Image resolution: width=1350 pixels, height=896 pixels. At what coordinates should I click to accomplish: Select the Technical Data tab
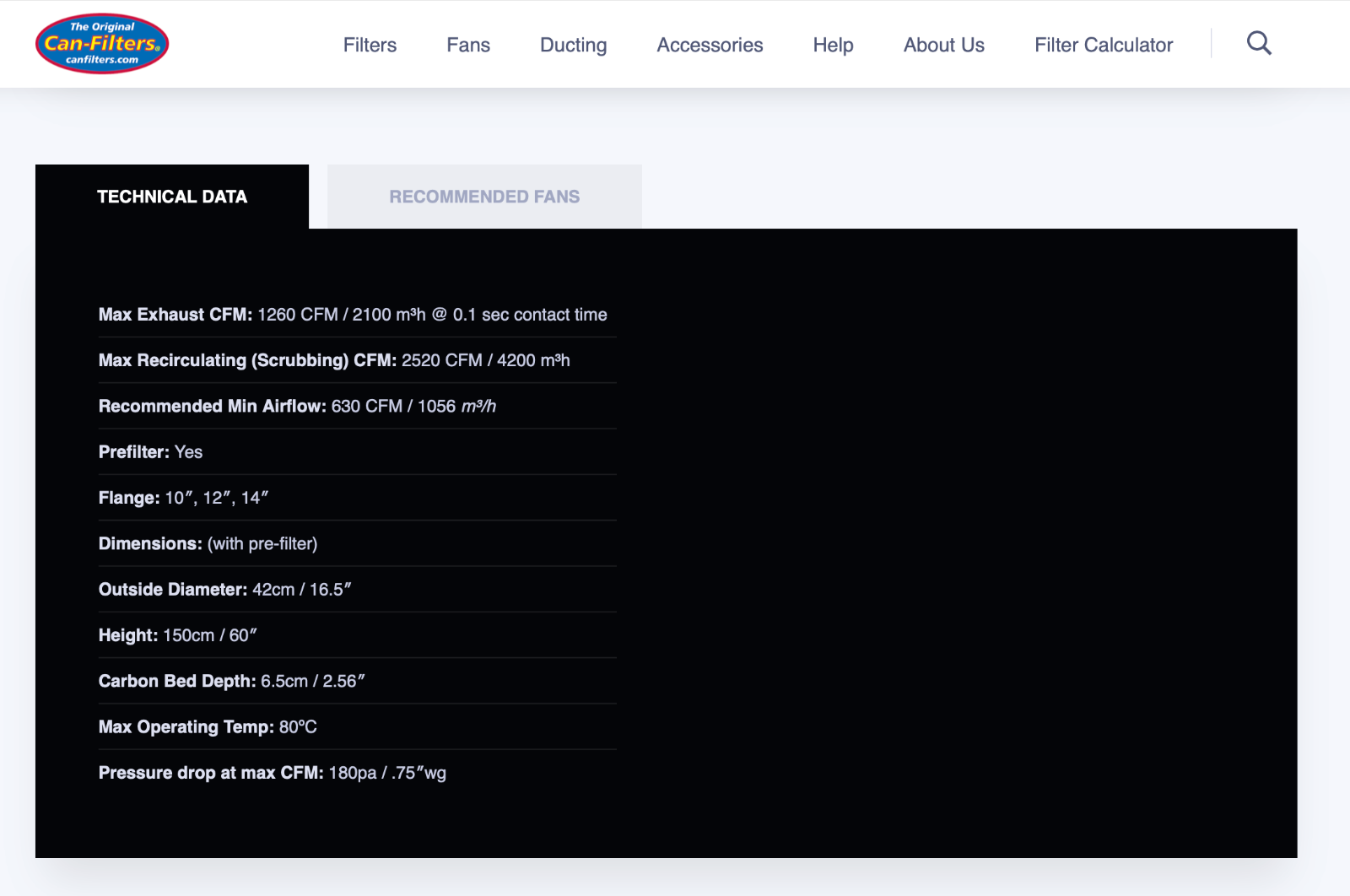tap(172, 197)
